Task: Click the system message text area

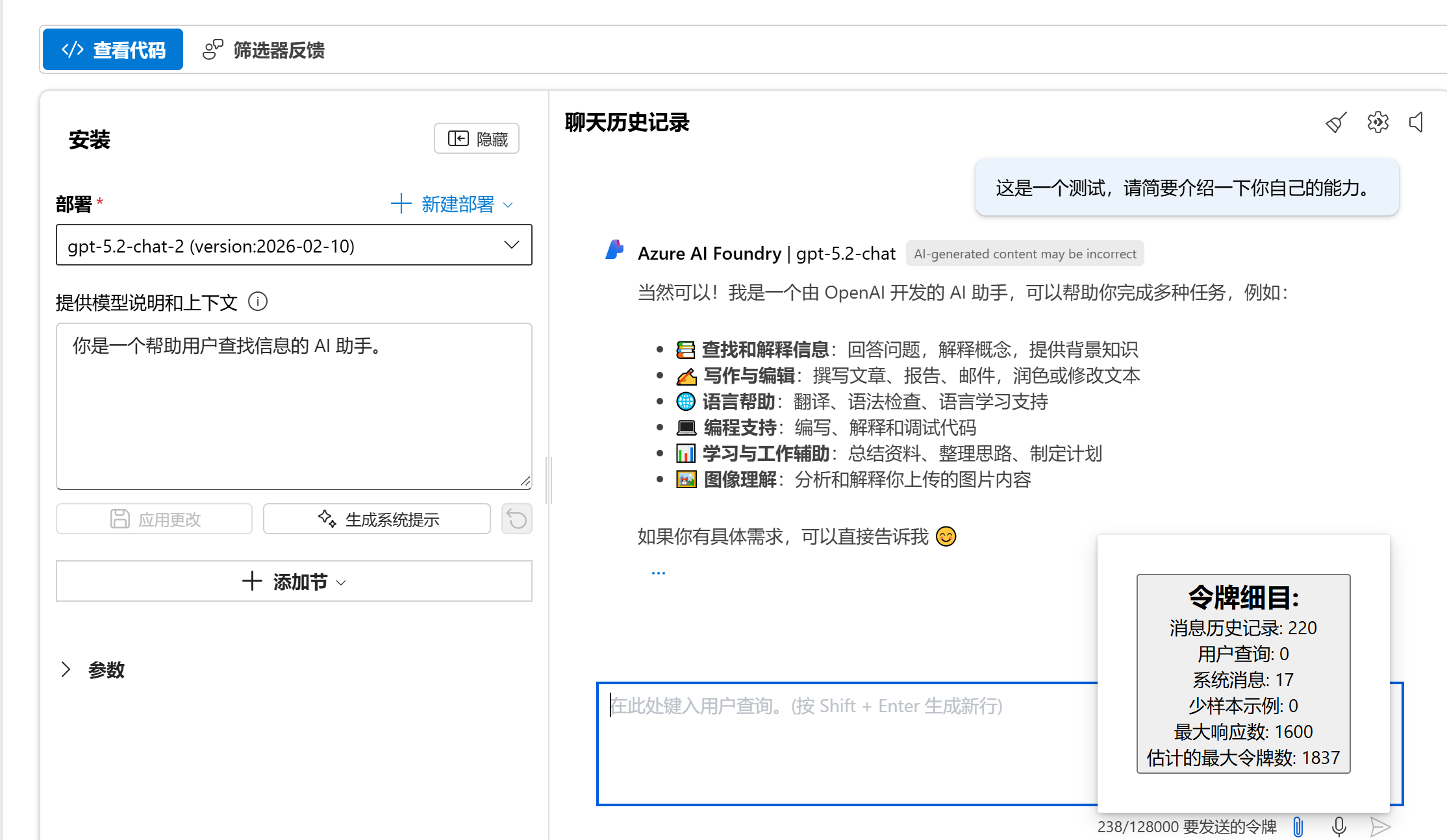Action: (294, 406)
